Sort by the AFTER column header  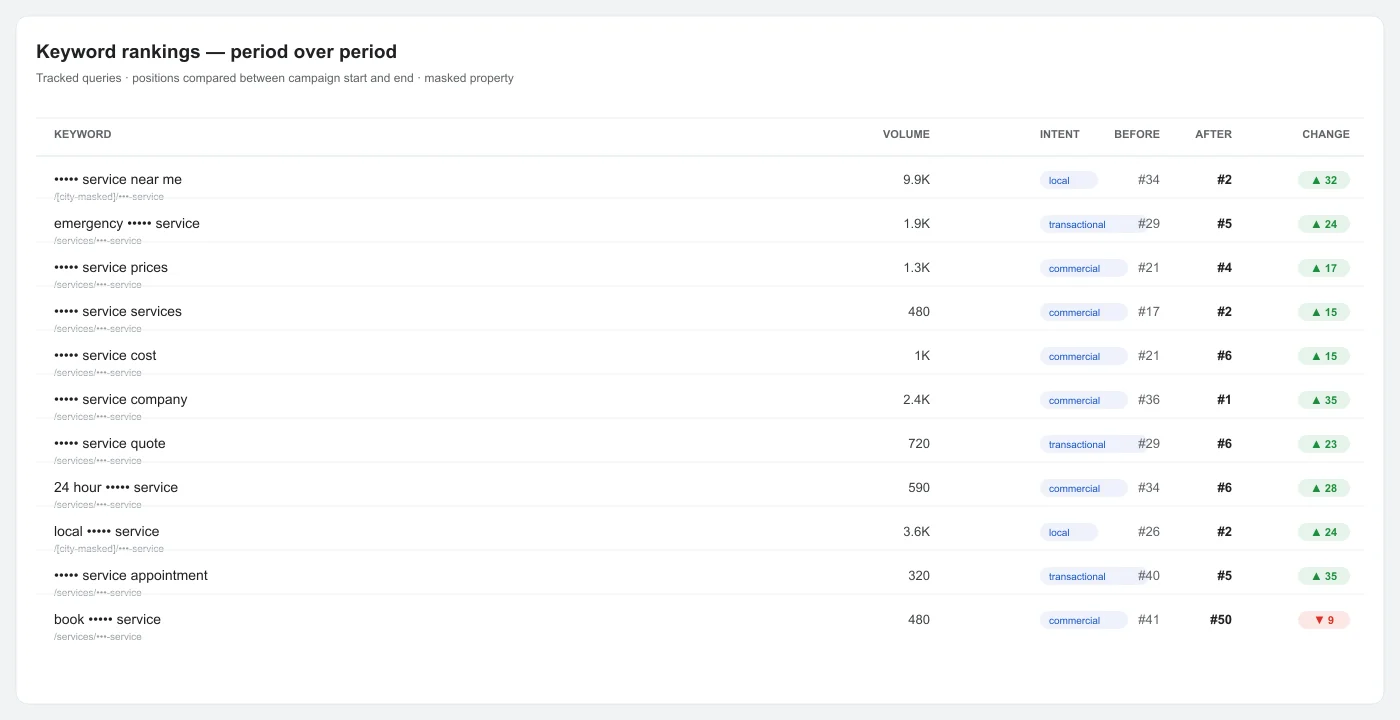tap(1213, 134)
